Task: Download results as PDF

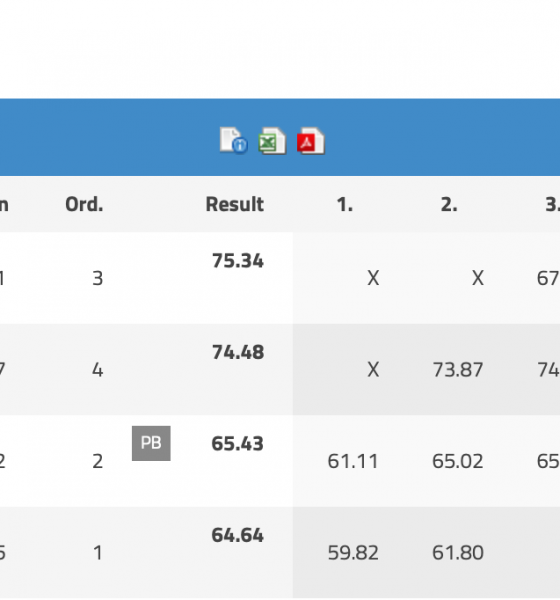Action: pos(311,141)
